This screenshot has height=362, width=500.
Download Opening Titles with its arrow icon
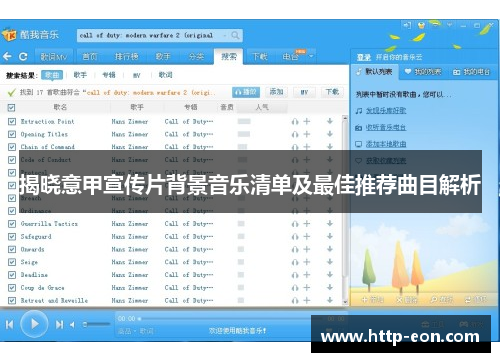(330, 134)
